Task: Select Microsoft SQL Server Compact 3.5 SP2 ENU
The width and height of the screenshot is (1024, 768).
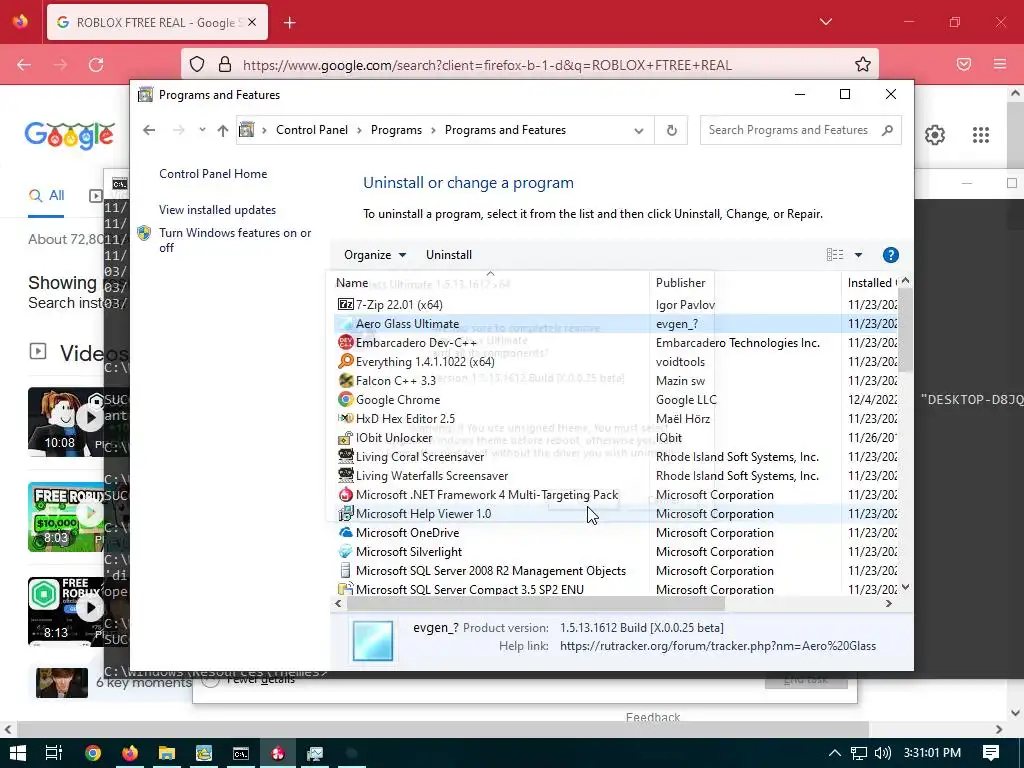Action: (616, 589)
